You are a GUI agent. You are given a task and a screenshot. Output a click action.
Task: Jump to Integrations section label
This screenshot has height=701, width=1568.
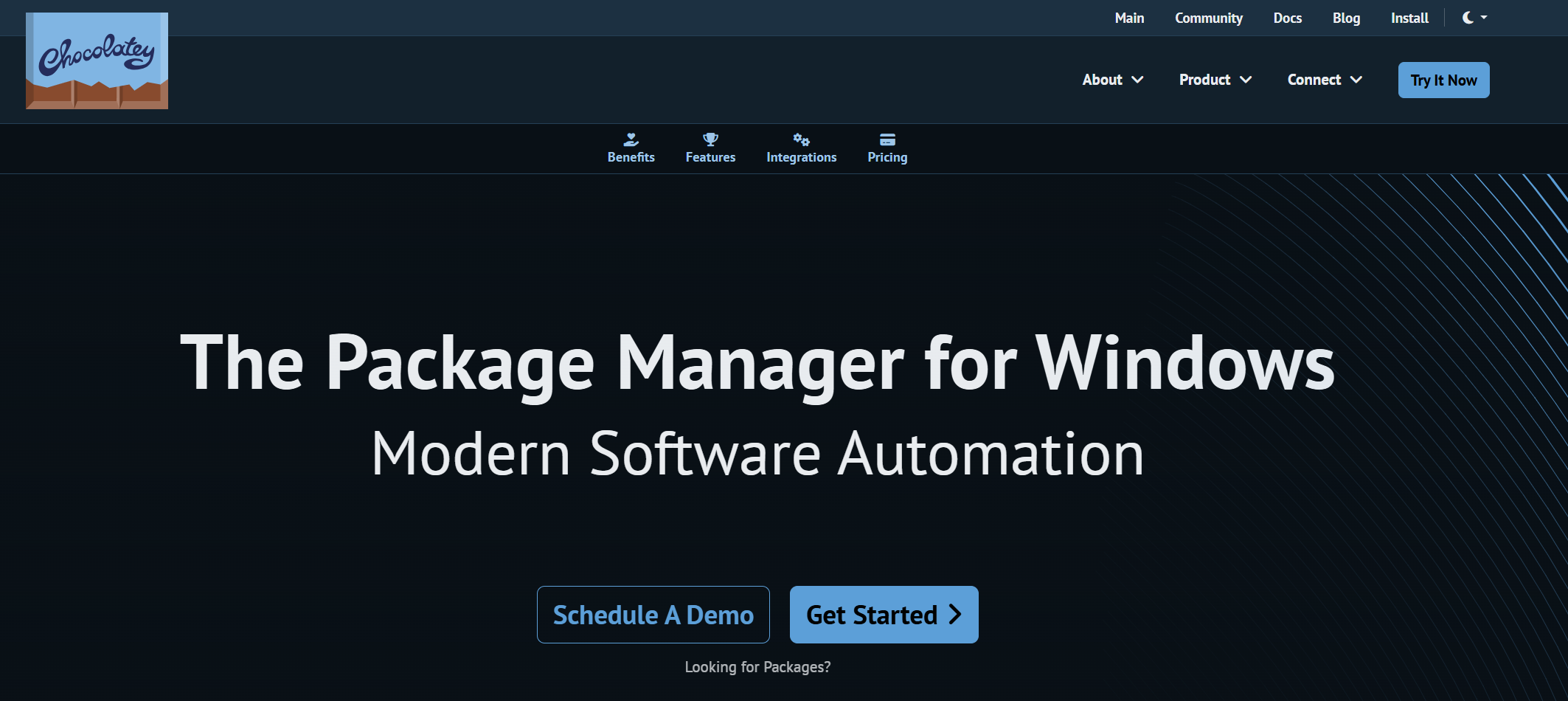(801, 157)
